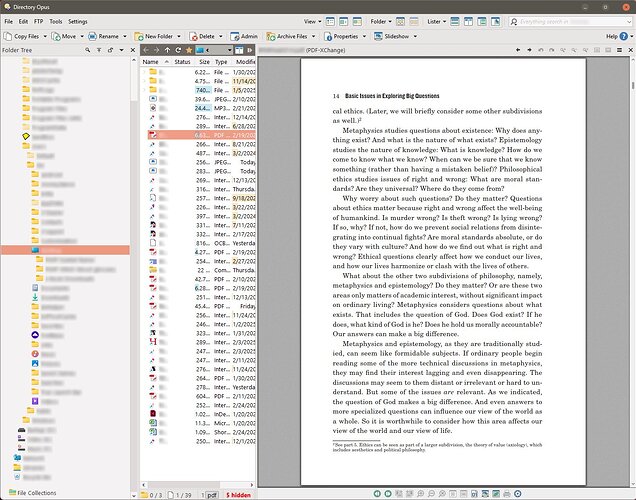The image size is (636, 500).
Task: Go to next file in viewer pane
Action: point(529,50)
